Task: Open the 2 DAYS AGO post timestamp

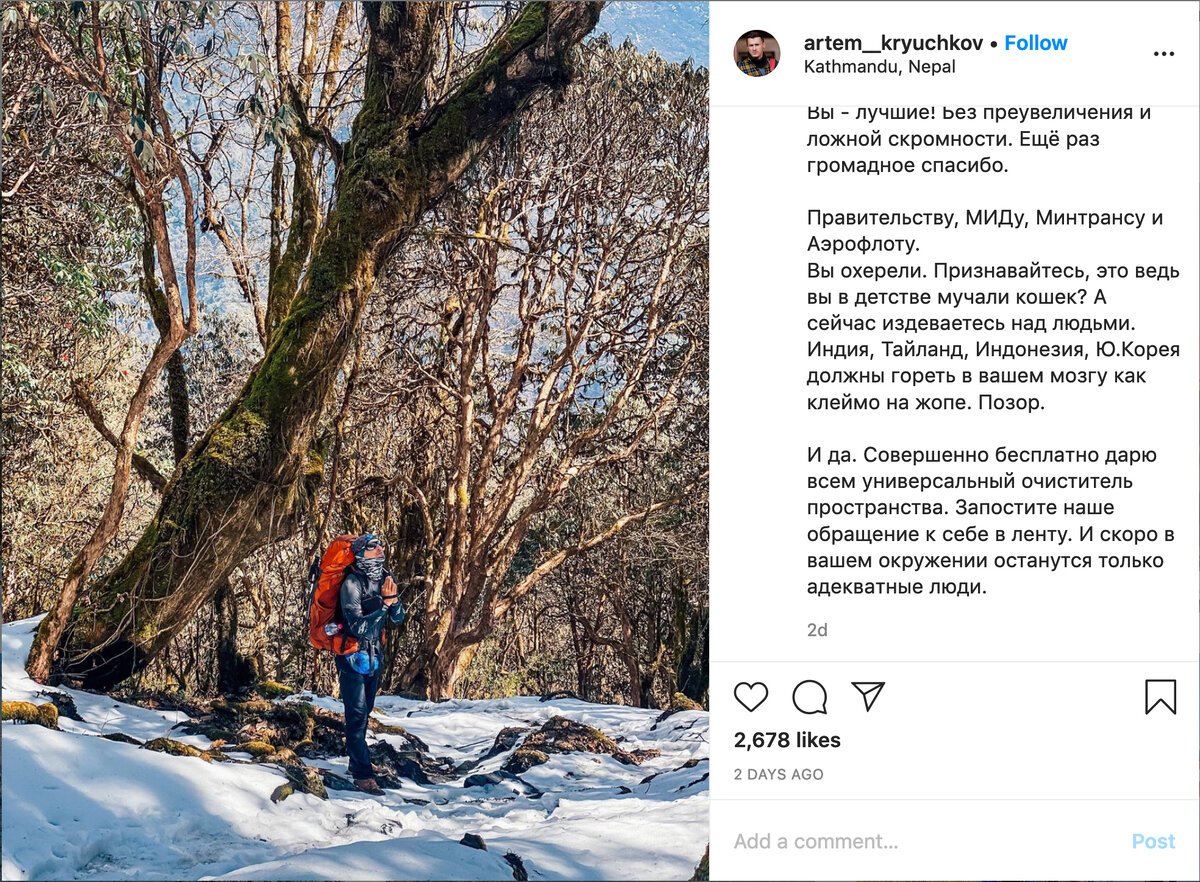Action: coord(779,774)
